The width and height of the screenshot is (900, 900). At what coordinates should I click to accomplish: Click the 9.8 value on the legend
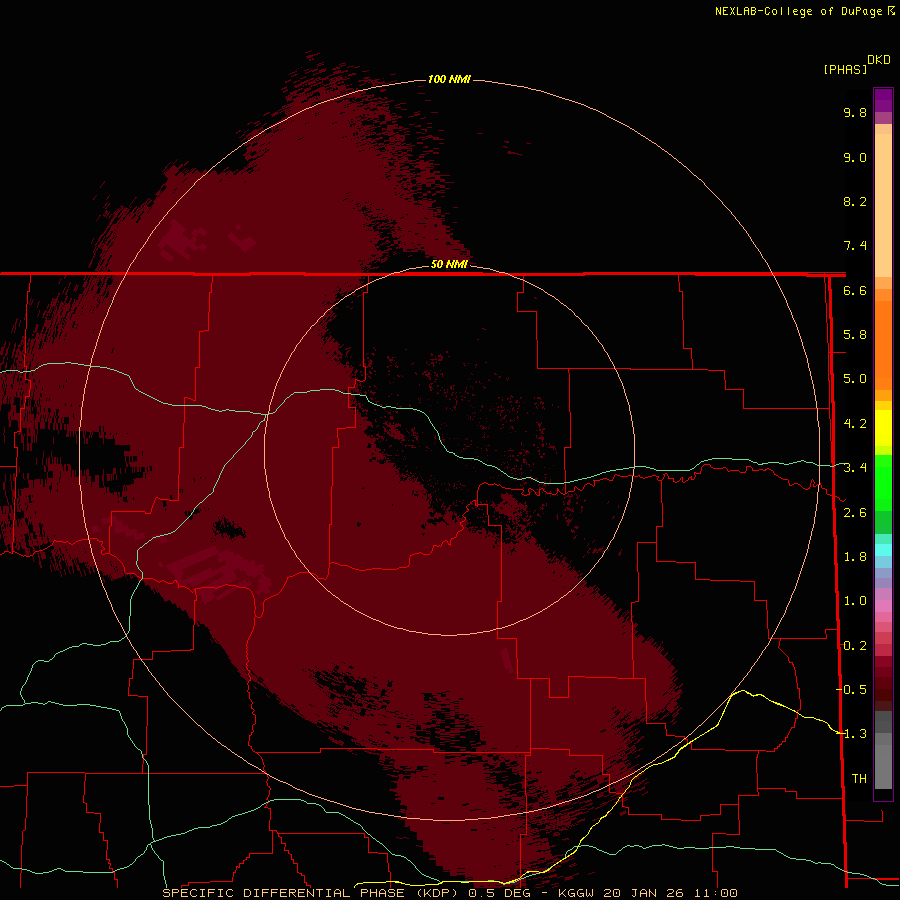coord(855,112)
